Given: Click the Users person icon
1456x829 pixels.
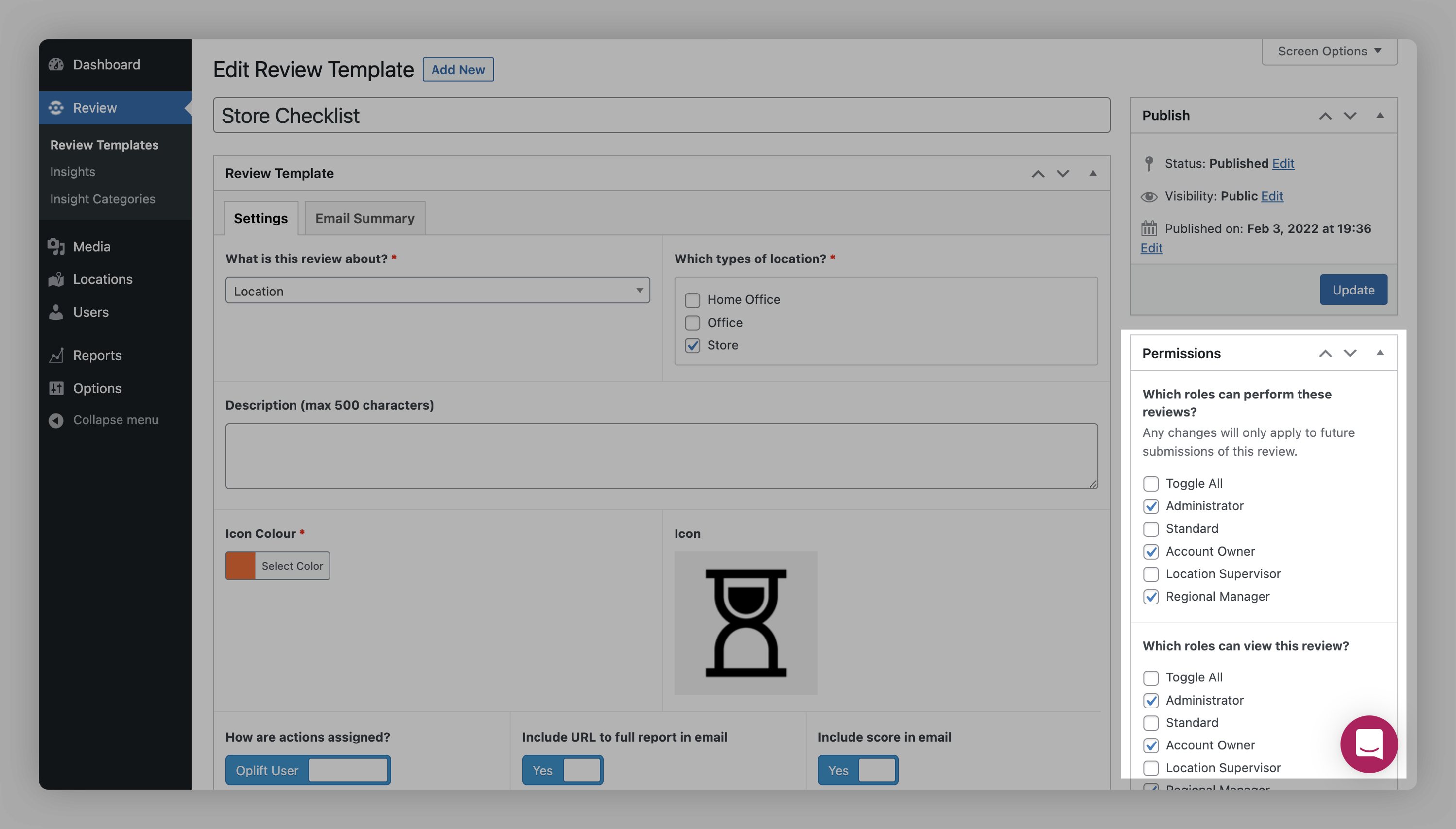Looking at the screenshot, I should [56, 312].
